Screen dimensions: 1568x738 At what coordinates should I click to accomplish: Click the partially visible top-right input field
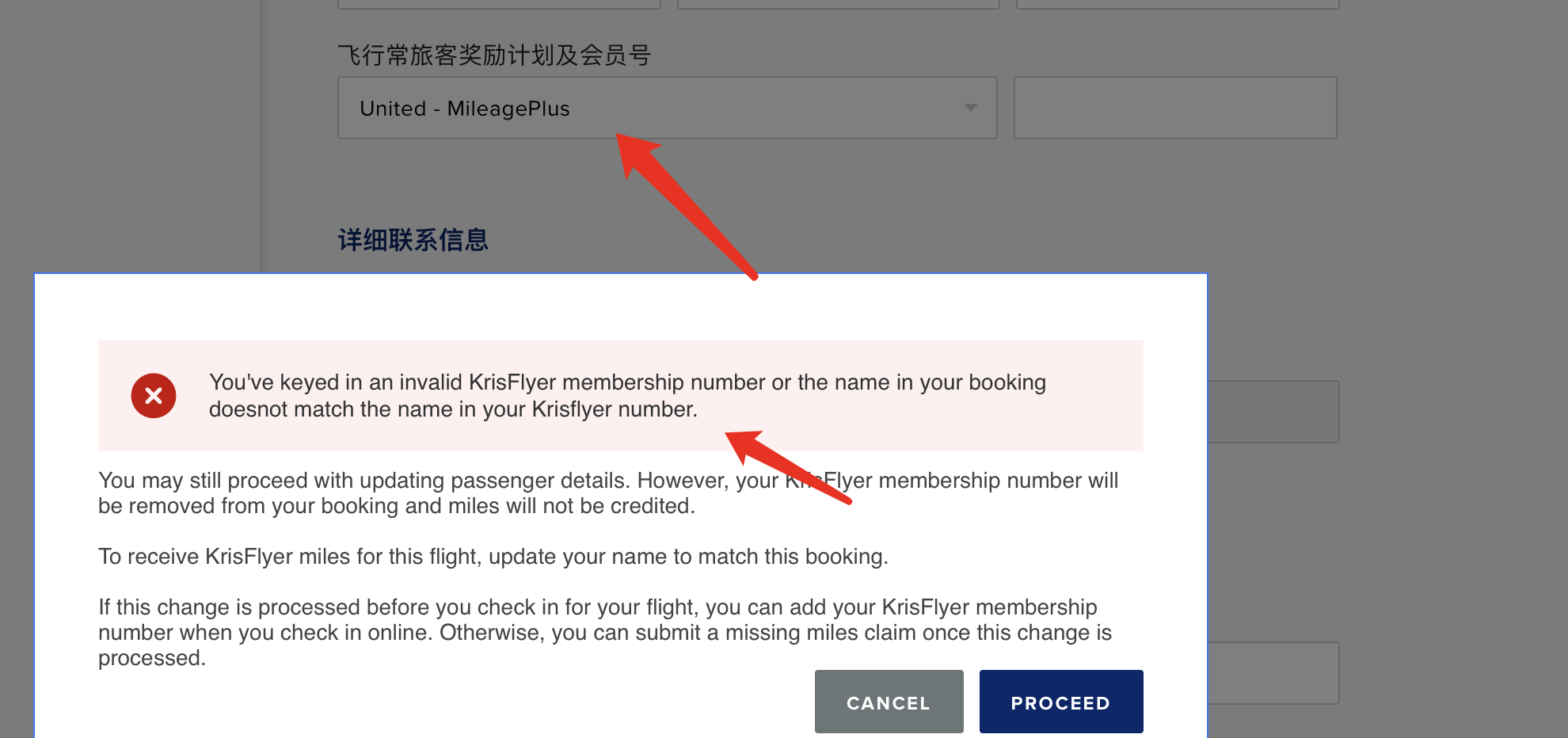(1178, 4)
